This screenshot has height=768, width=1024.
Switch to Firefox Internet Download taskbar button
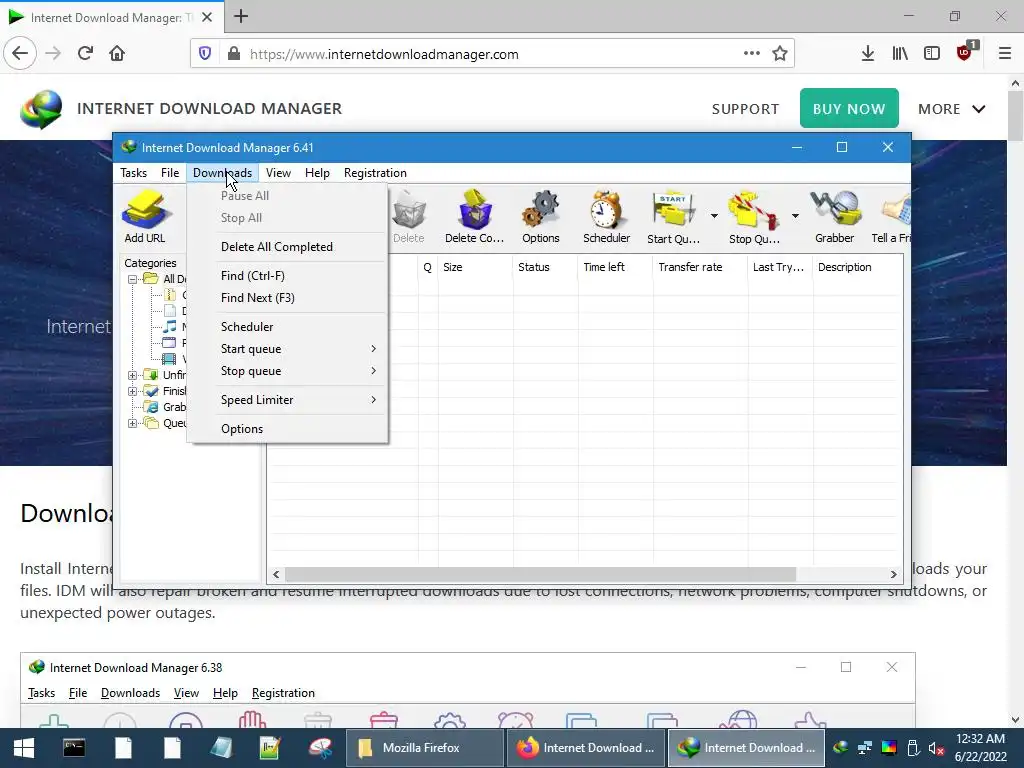tap(586, 748)
